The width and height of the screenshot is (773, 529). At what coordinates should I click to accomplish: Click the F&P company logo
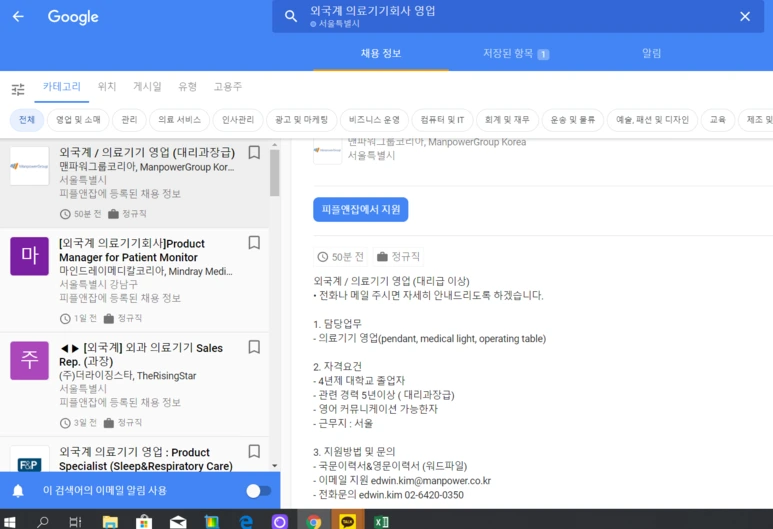pyautogui.click(x=30, y=459)
